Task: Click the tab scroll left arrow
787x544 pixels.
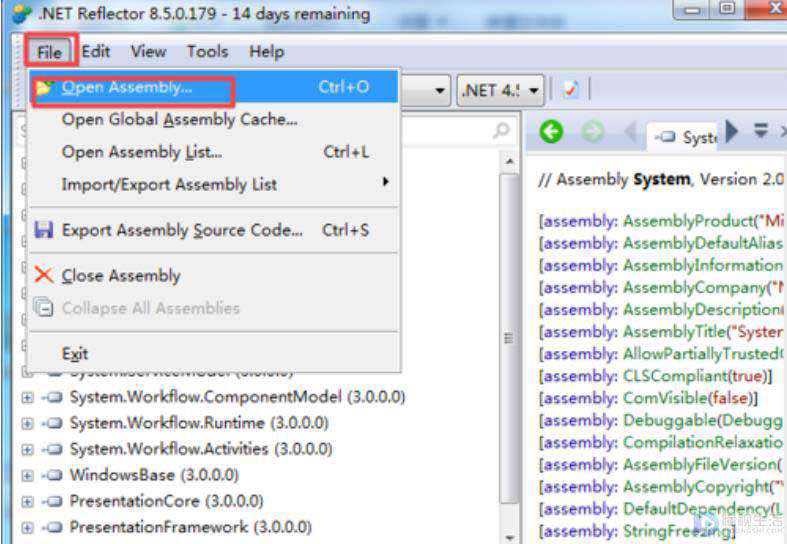Action: tap(630, 132)
